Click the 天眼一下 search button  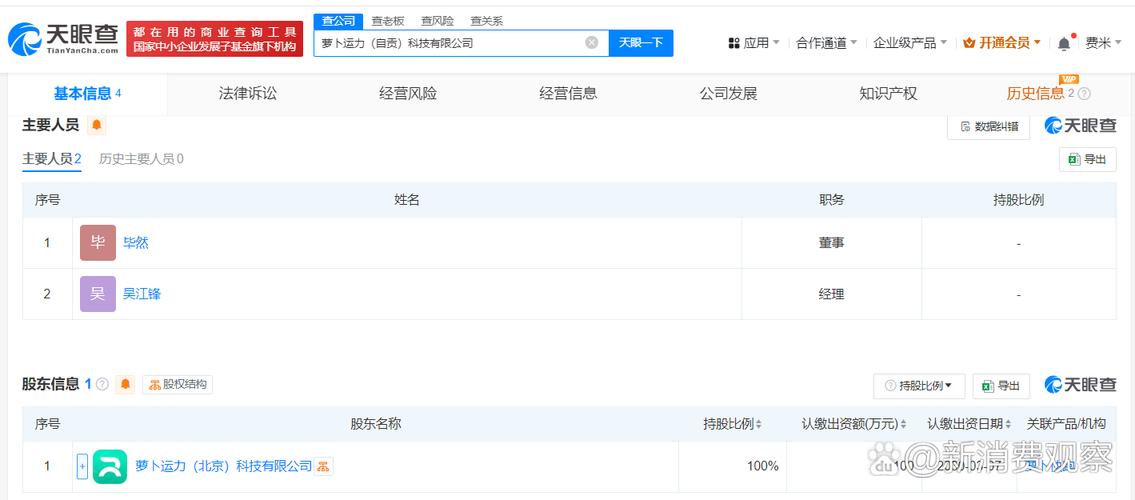[641, 43]
